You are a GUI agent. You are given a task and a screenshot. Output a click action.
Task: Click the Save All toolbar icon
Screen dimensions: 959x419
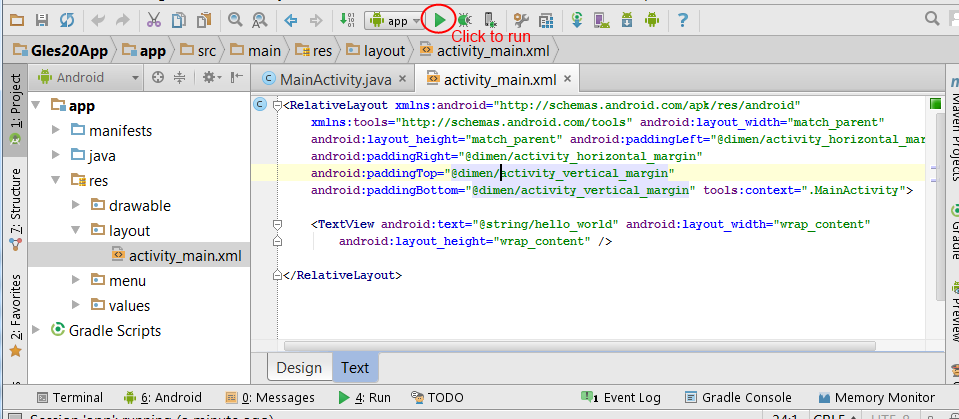(42, 19)
